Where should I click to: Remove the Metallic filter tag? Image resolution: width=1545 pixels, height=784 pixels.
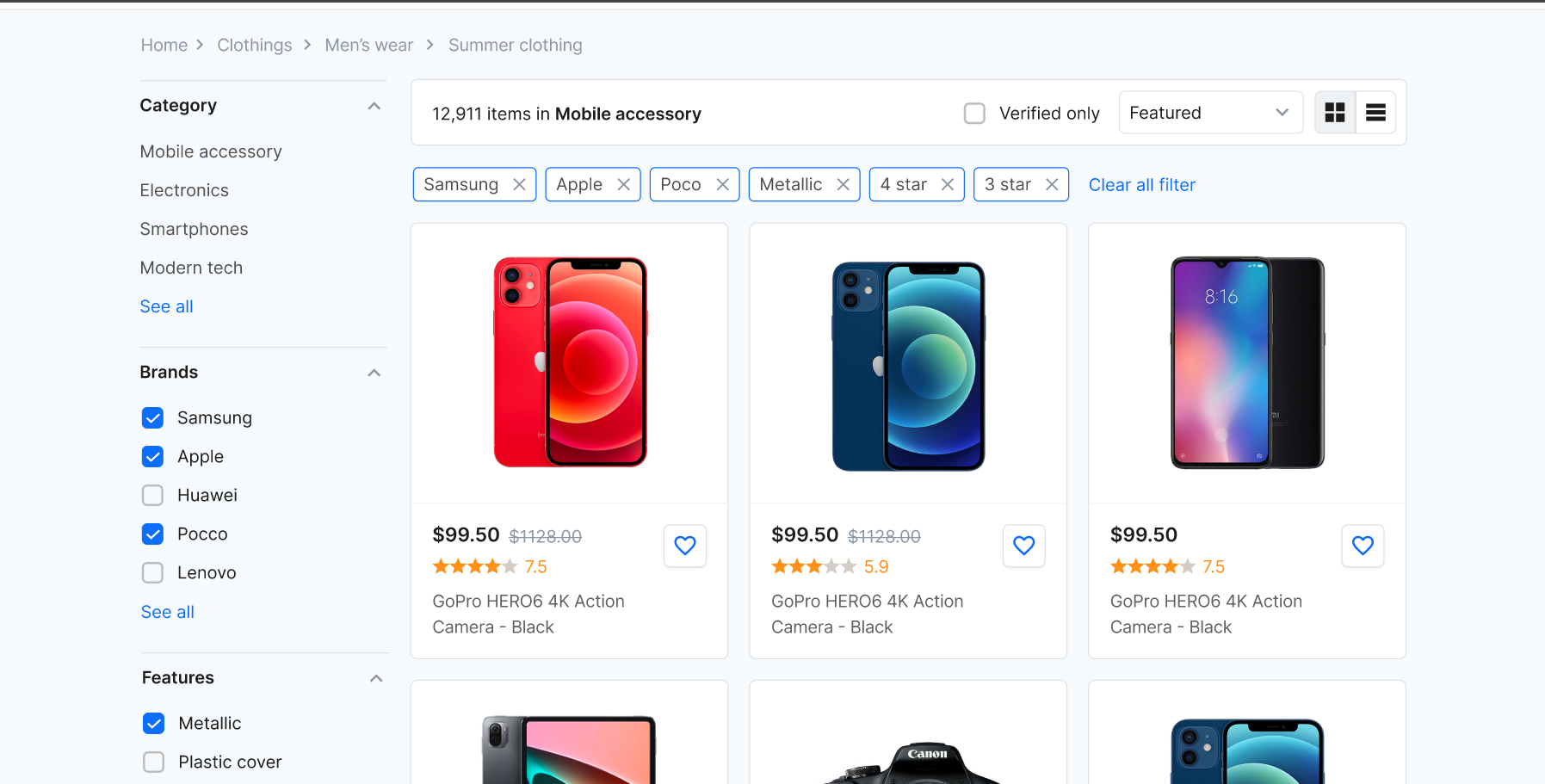coord(844,185)
